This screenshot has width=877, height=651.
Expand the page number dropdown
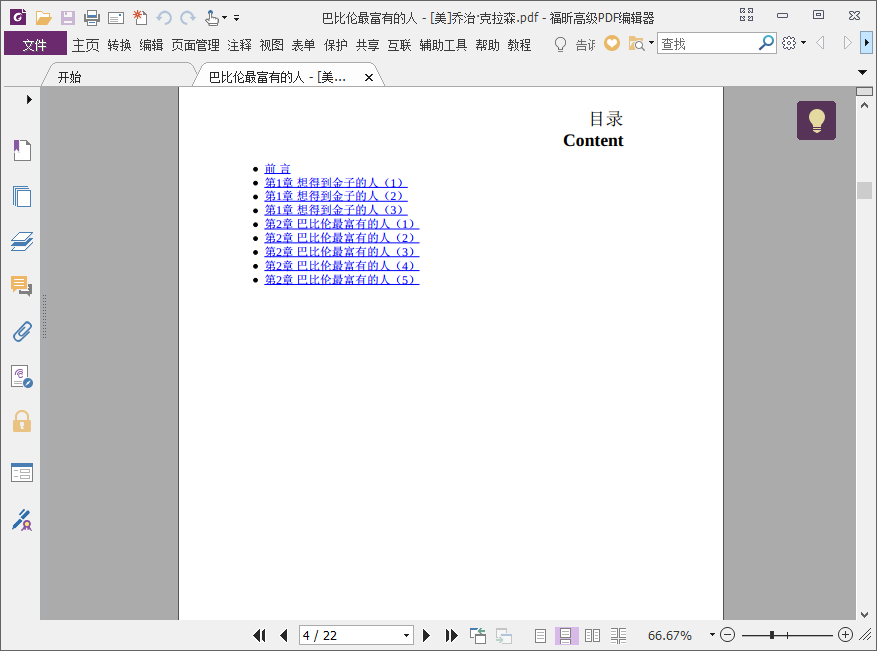[406, 635]
